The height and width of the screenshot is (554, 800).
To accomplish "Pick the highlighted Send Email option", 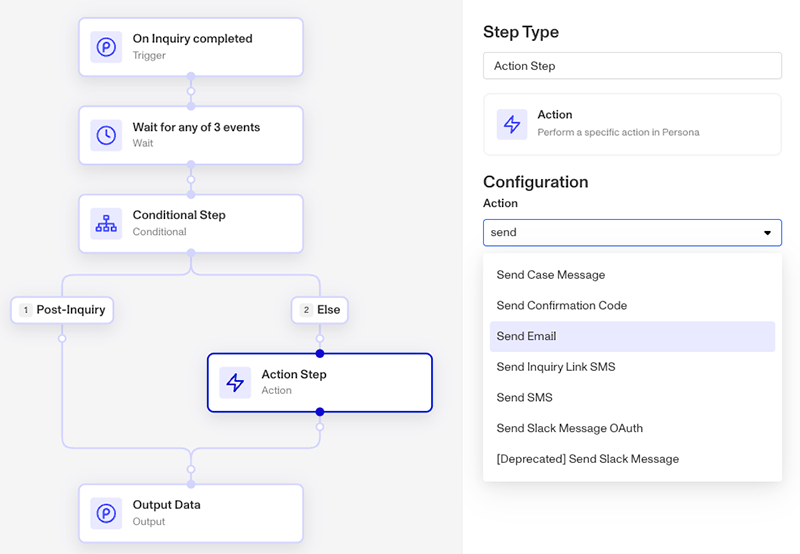I will click(632, 336).
